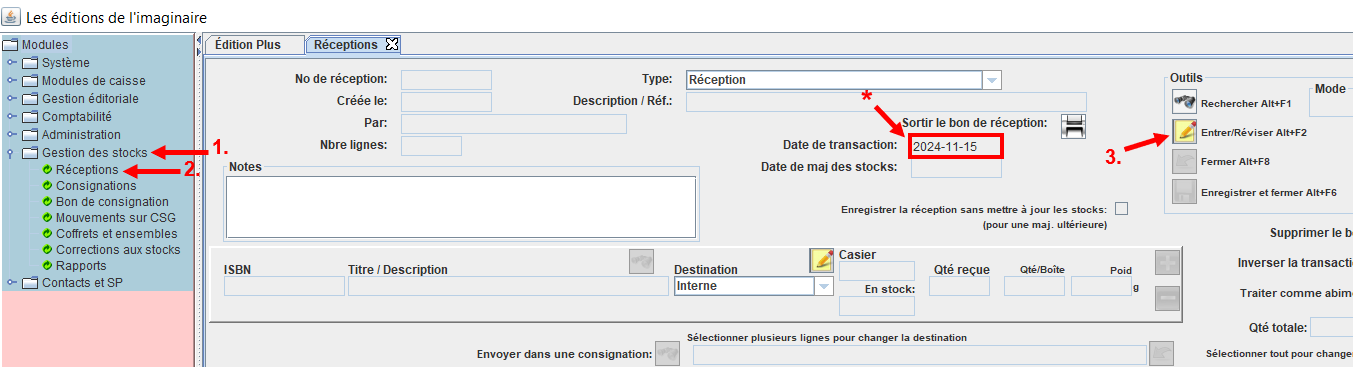Viewport: 1353px width, 367px height.
Task: Open Corrections aux stocks tree item
Action: tap(118, 250)
